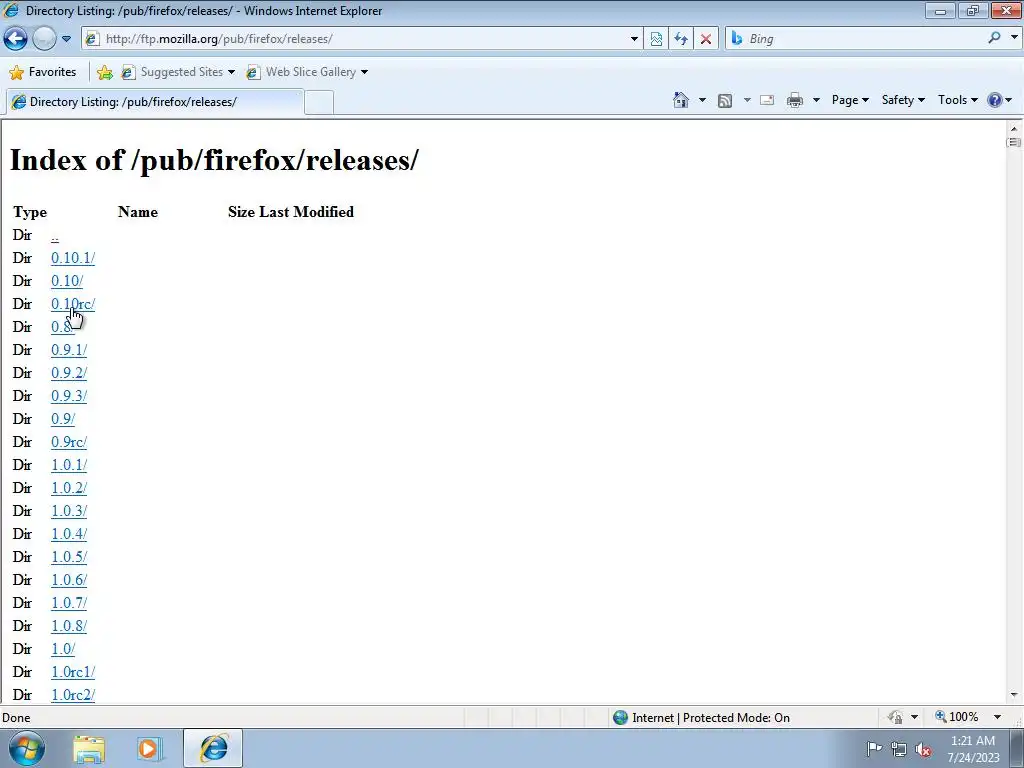This screenshot has width=1024, height=768.
Task: Click the Stop loading icon
Action: tap(706, 39)
